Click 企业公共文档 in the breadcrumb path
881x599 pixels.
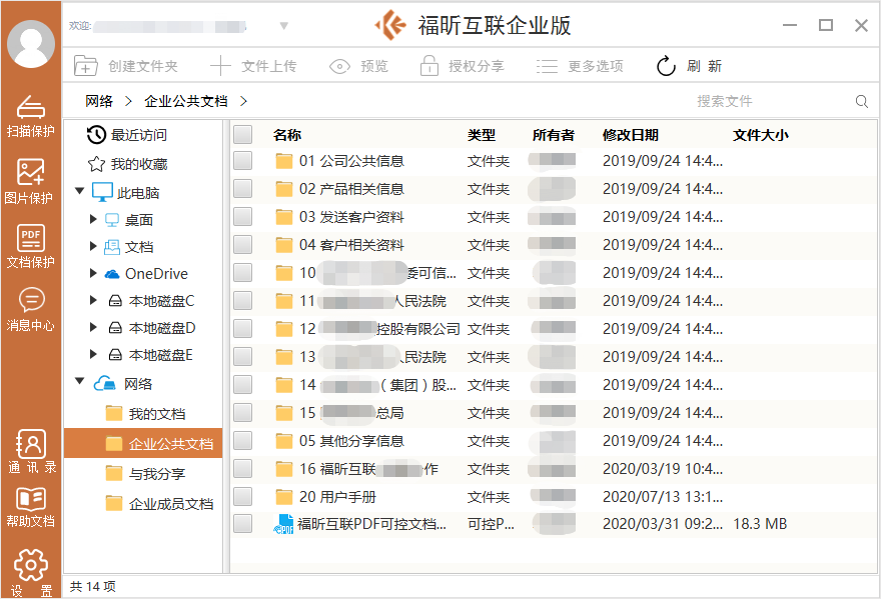click(x=186, y=101)
